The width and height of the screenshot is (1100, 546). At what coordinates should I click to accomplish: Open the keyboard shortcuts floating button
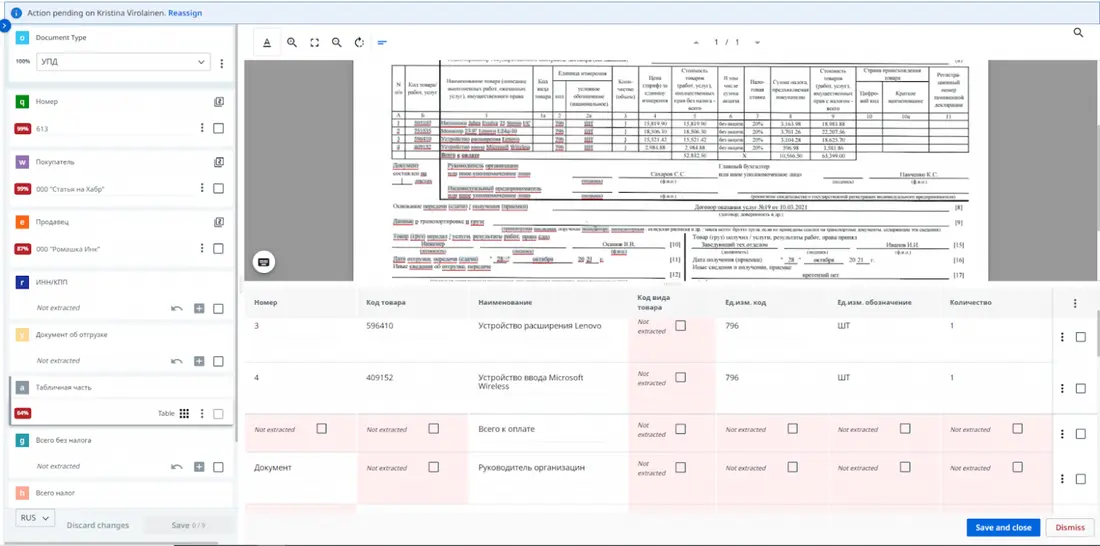pyautogui.click(x=264, y=262)
